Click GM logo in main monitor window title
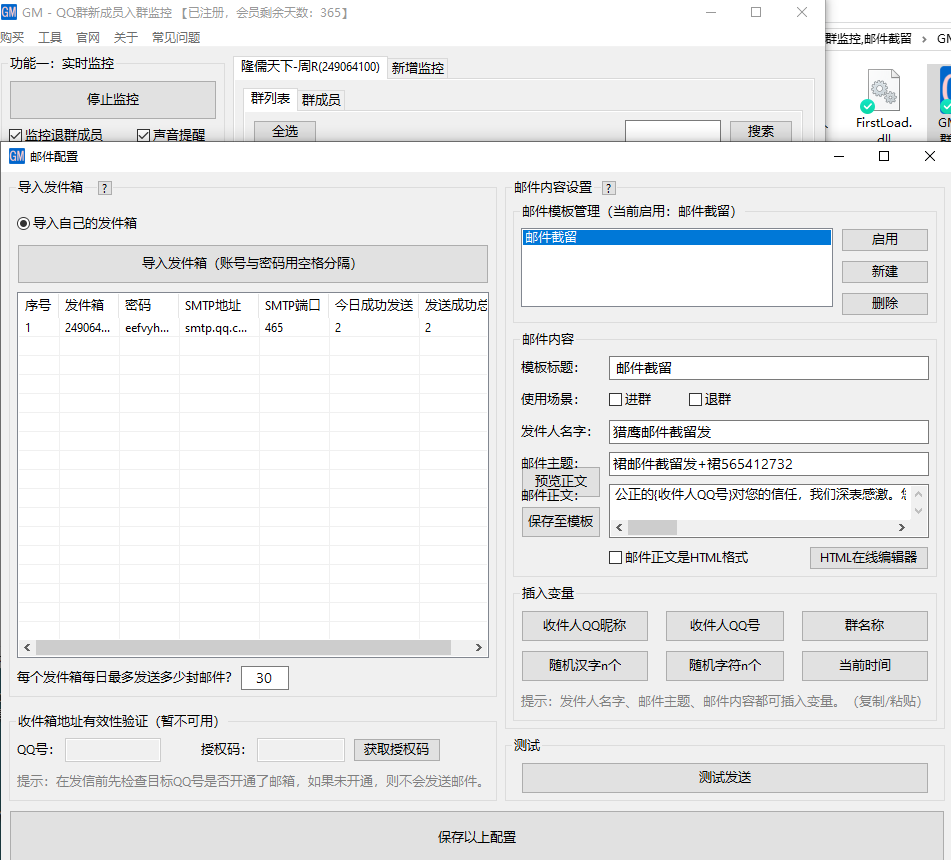This screenshot has width=951, height=860. coord(9,12)
